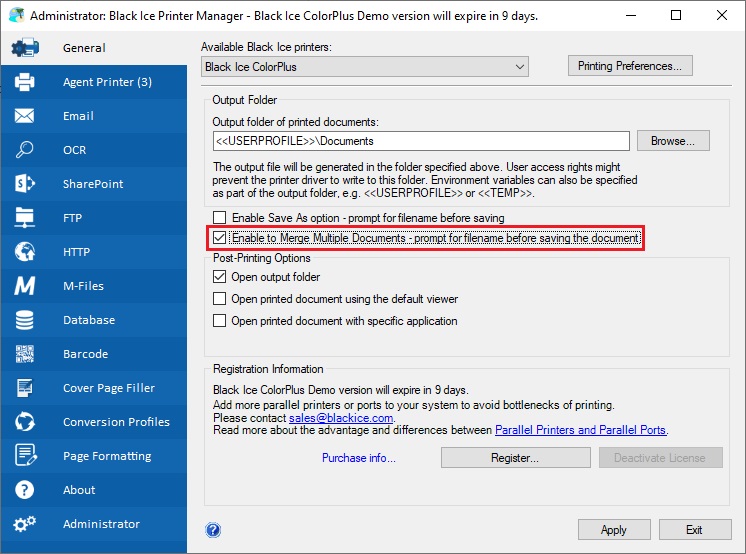
Task: Open help via blue question icon
Action: pyautogui.click(x=213, y=530)
